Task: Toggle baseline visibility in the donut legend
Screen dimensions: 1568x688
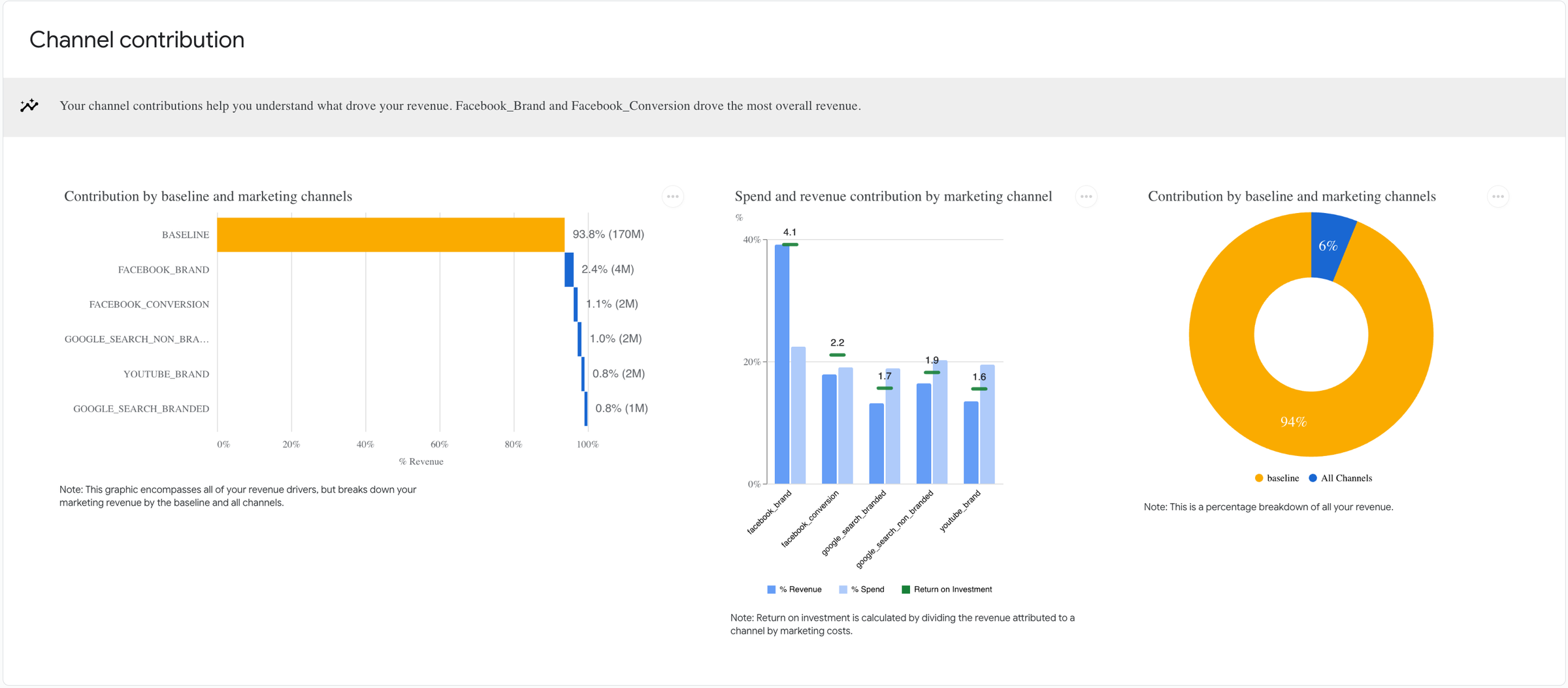Action: click(x=1258, y=478)
